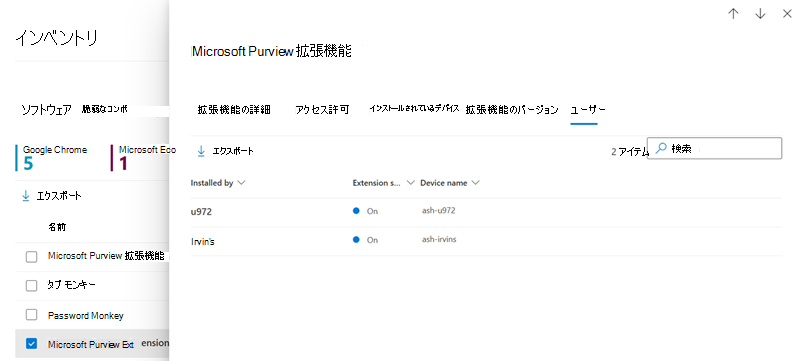Image resolution: width=800 pixels, height=361 pixels.
Task: Open Microsoft Purview 拡張機能 list entry
Action: tap(106, 256)
